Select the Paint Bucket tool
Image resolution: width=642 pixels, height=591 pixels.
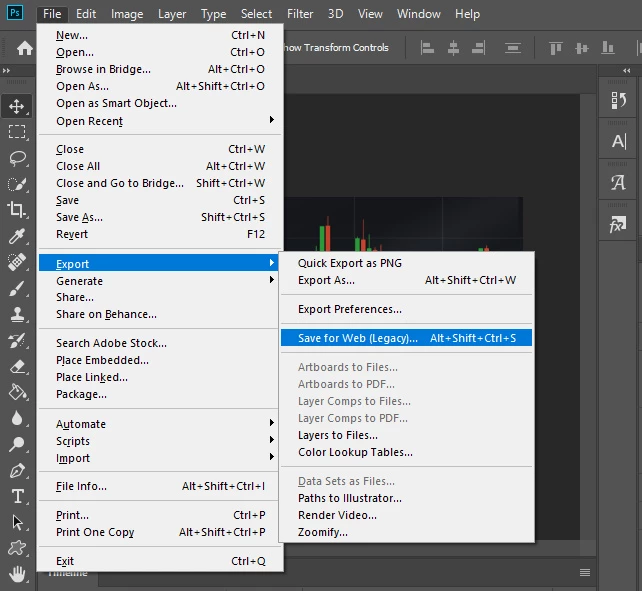pos(16,392)
